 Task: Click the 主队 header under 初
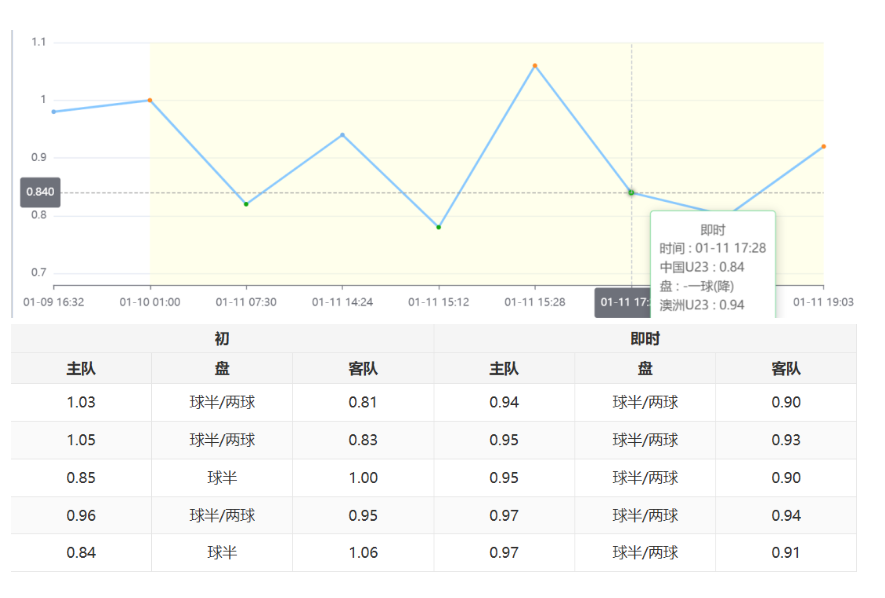(x=81, y=369)
